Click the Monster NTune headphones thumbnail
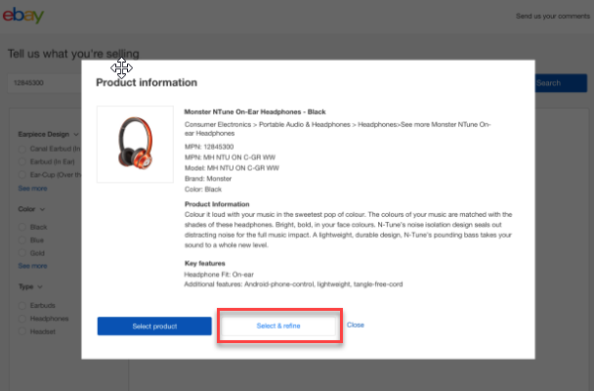 135,144
